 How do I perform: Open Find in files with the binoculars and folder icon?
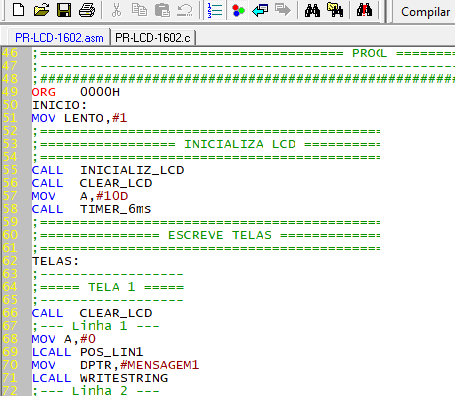click(x=335, y=10)
